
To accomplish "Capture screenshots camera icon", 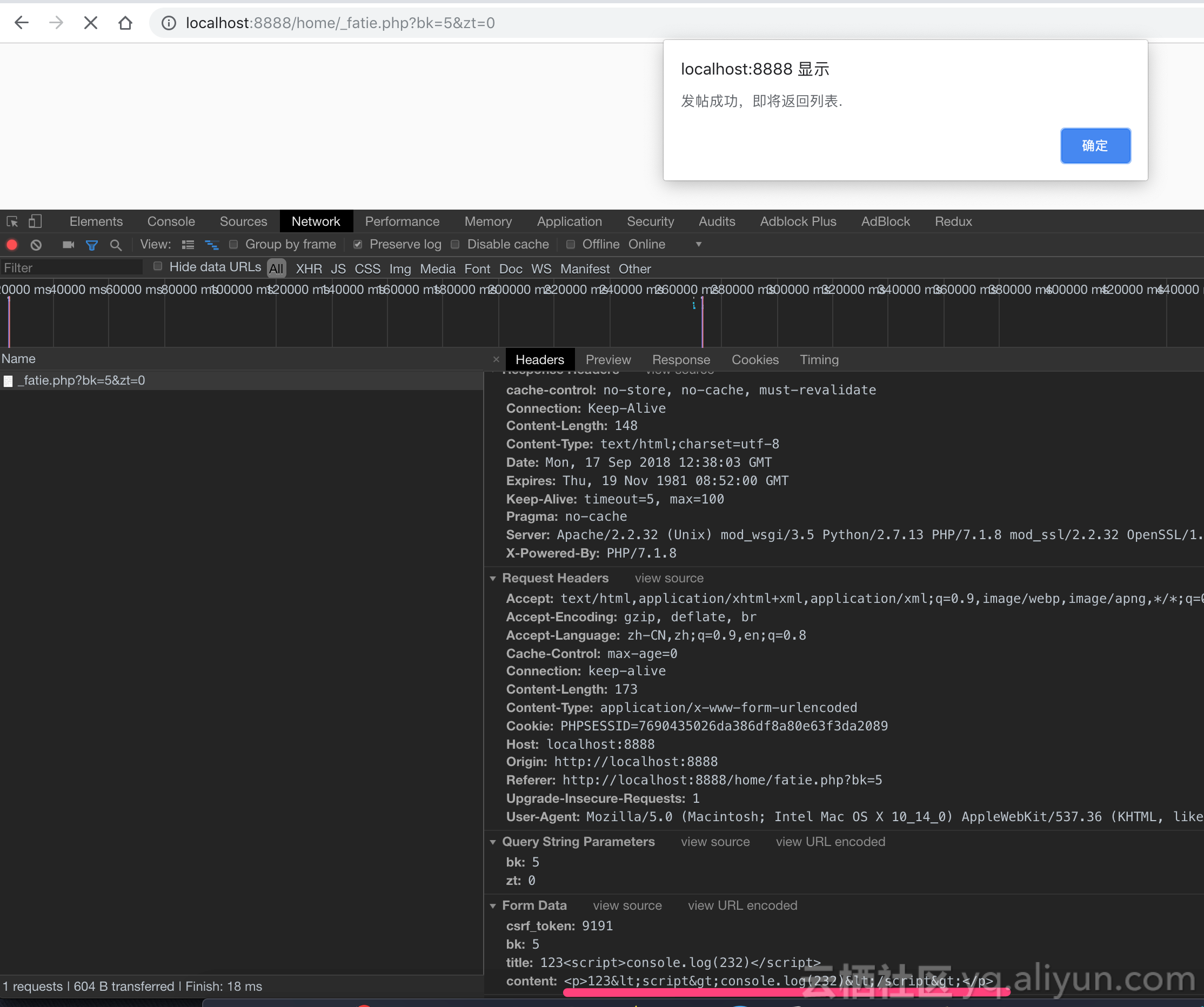I will click(68, 245).
